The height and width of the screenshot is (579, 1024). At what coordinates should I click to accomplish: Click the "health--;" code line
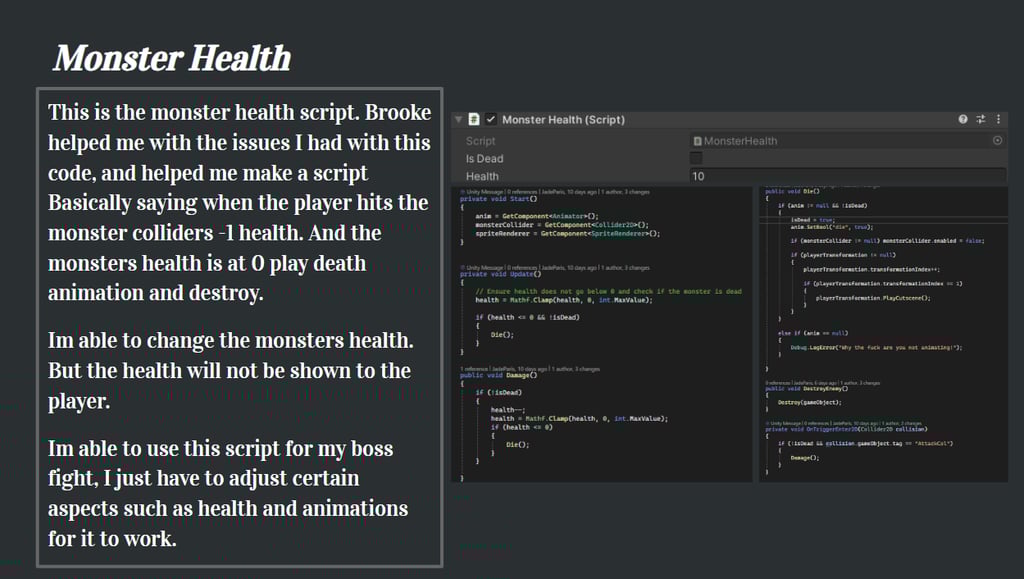(507, 410)
